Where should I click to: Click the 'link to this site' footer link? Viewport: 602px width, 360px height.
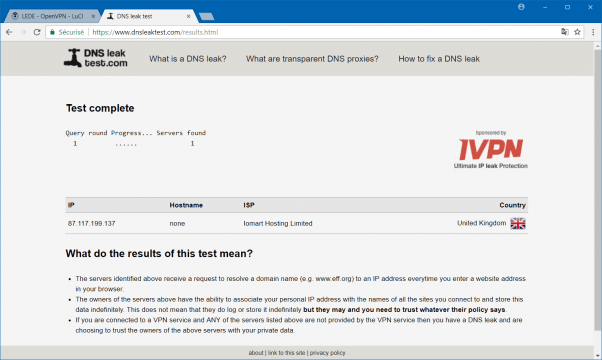coord(286,353)
